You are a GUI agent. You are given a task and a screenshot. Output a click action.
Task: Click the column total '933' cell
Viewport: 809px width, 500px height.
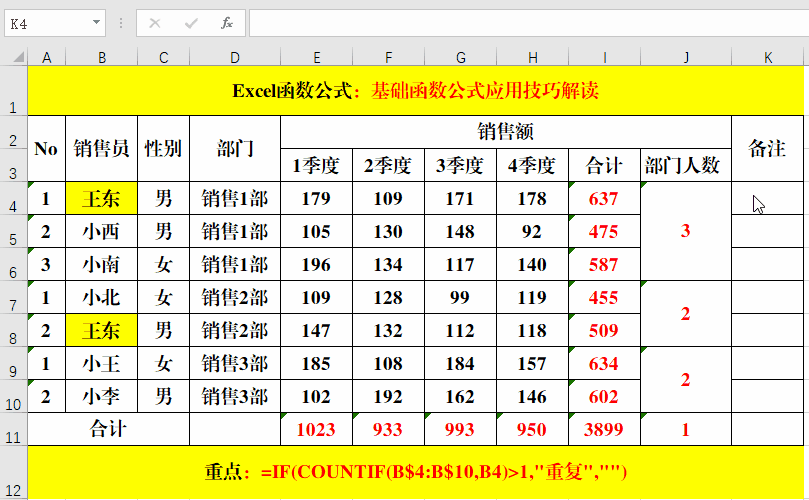388,429
